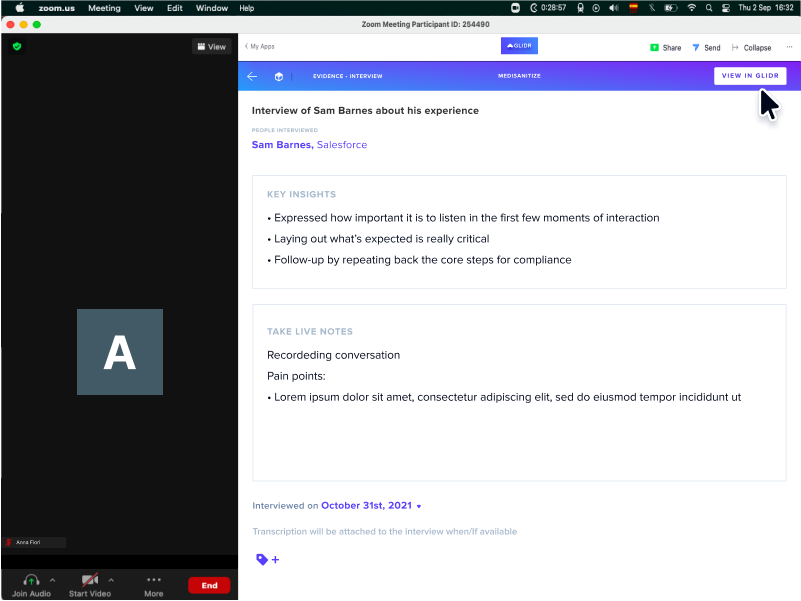Open macOS Spotlight search icon
This screenshot has width=801, height=601.
coord(709,8)
